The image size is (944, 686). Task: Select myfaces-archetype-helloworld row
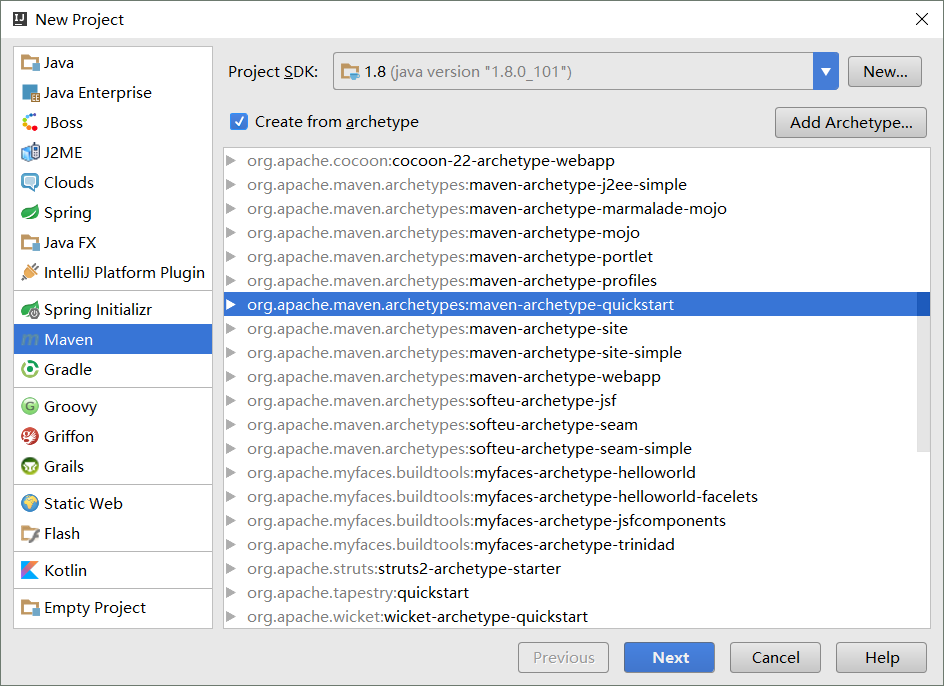tap(577, 473)
